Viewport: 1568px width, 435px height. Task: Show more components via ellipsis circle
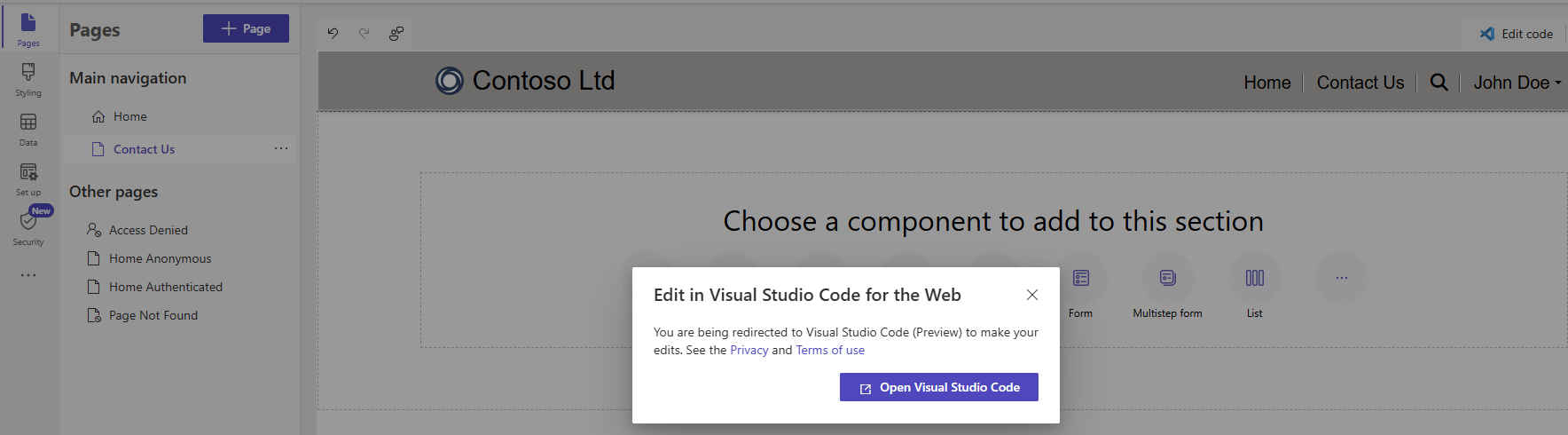point(1341,279)
